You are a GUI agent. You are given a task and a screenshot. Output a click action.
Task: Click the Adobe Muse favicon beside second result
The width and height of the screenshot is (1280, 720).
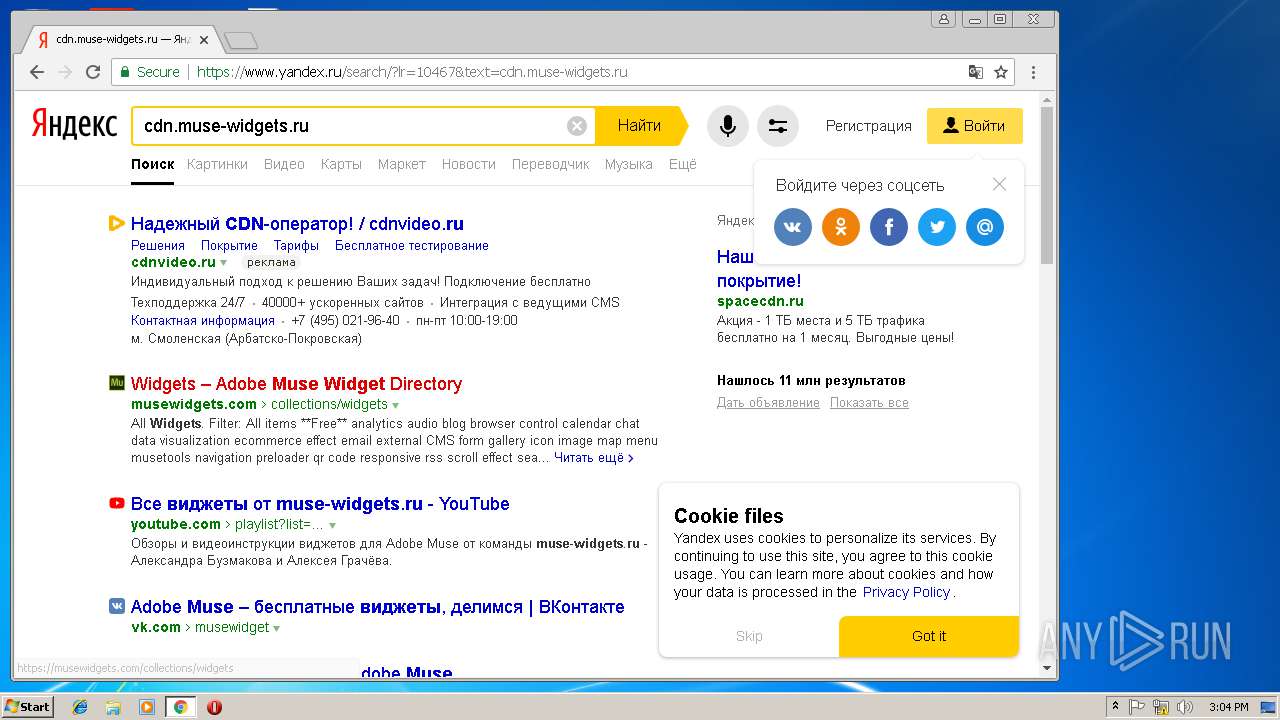pyautogui.click(x=117, y=383)
